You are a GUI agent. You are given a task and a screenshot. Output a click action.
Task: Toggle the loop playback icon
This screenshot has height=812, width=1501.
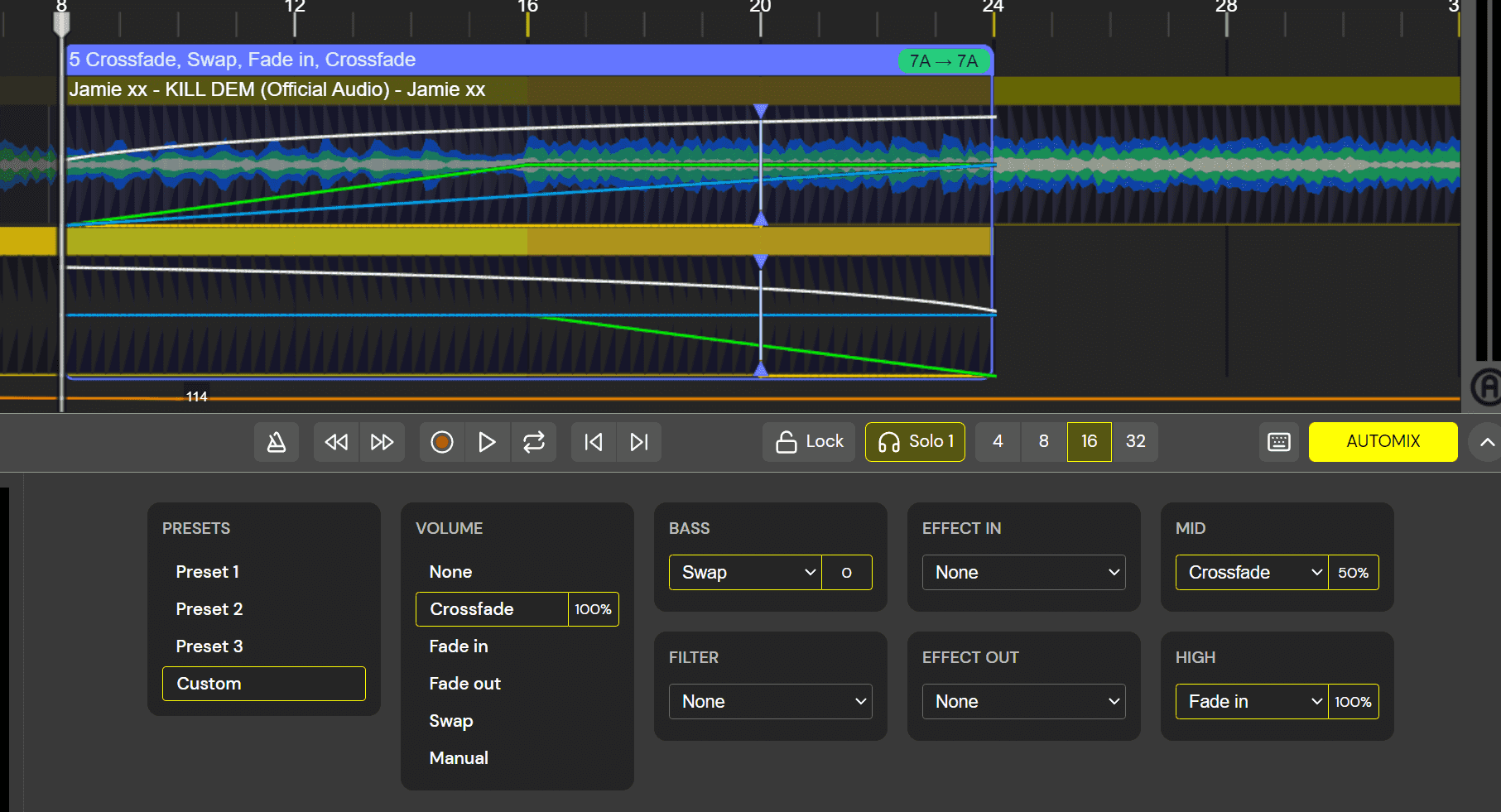(534, 442)
